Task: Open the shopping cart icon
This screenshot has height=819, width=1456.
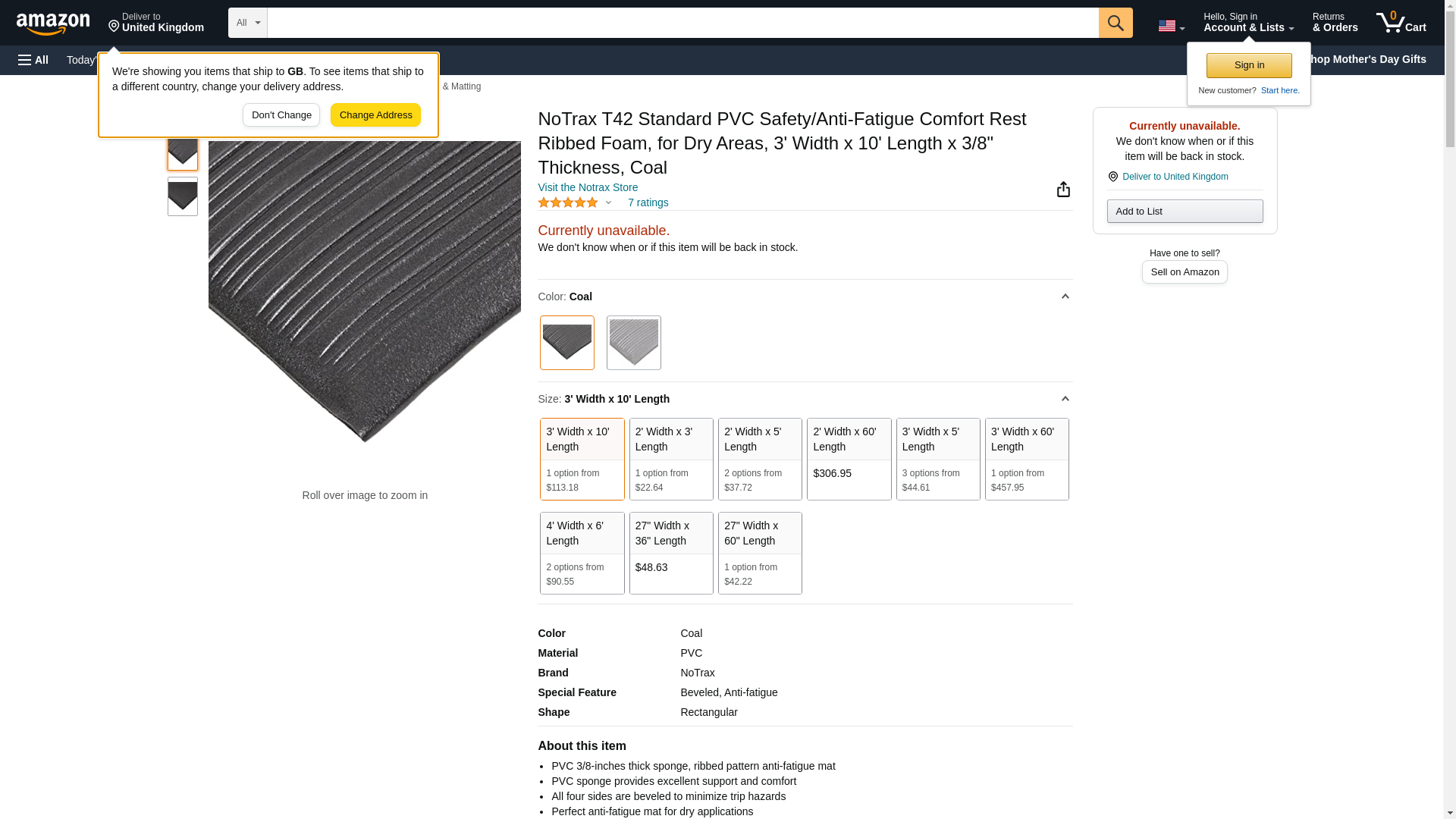Action: coord(1401,23)
